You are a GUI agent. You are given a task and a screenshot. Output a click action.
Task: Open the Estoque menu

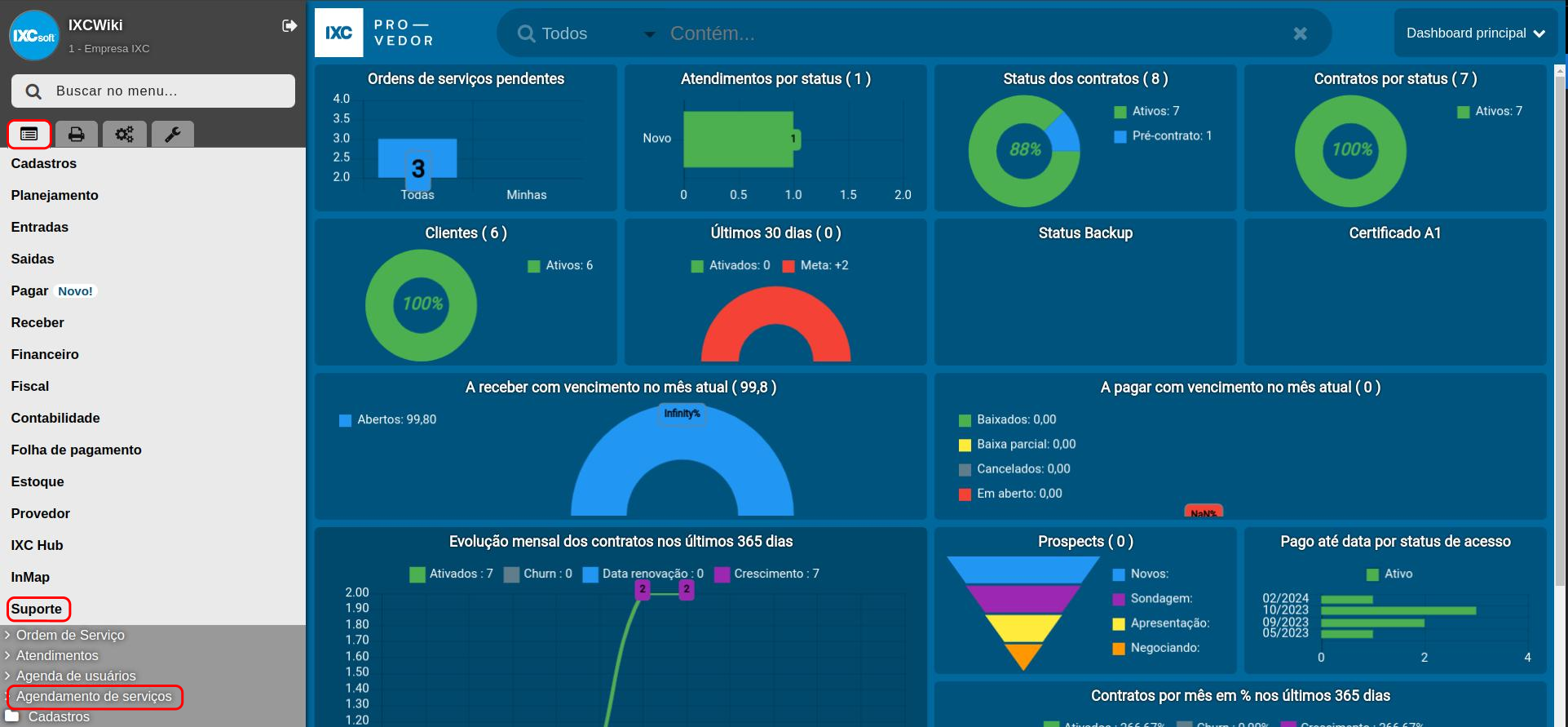(x=38, y=481)
